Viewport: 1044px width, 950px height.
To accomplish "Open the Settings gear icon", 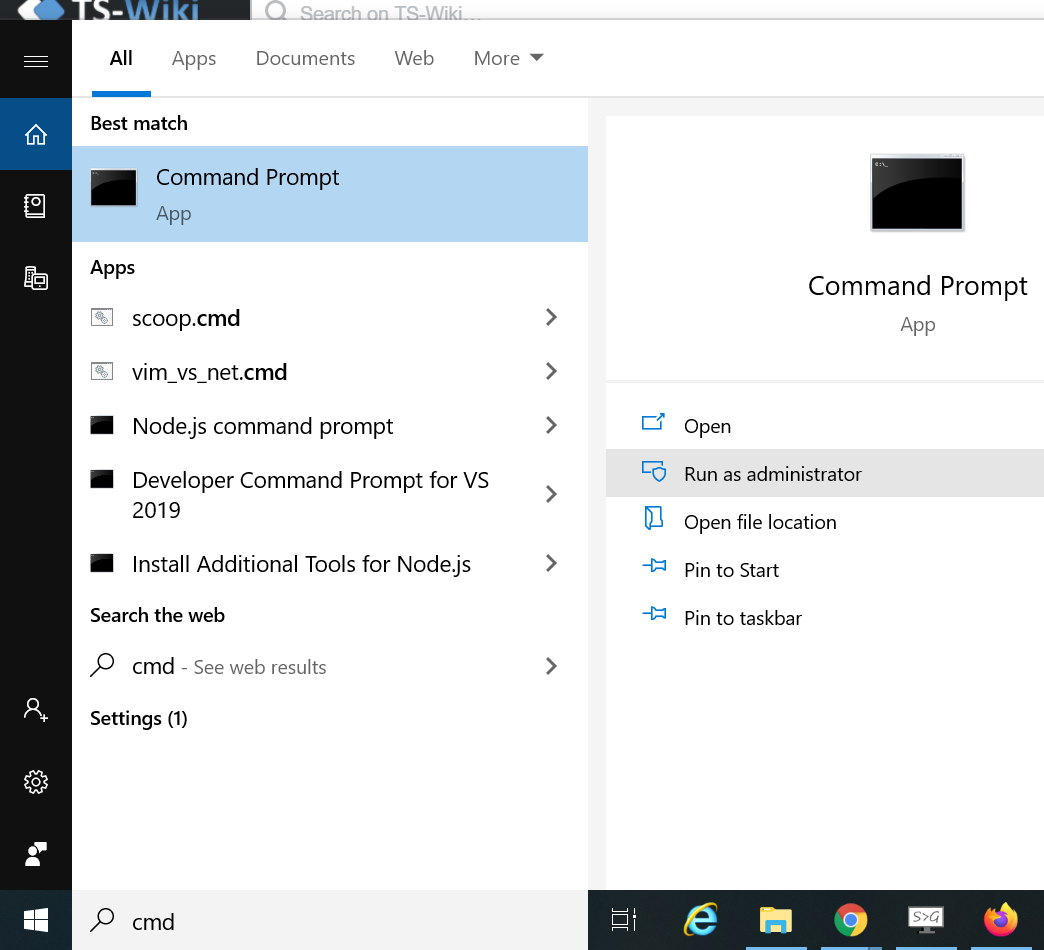I will tap(36, 782).
